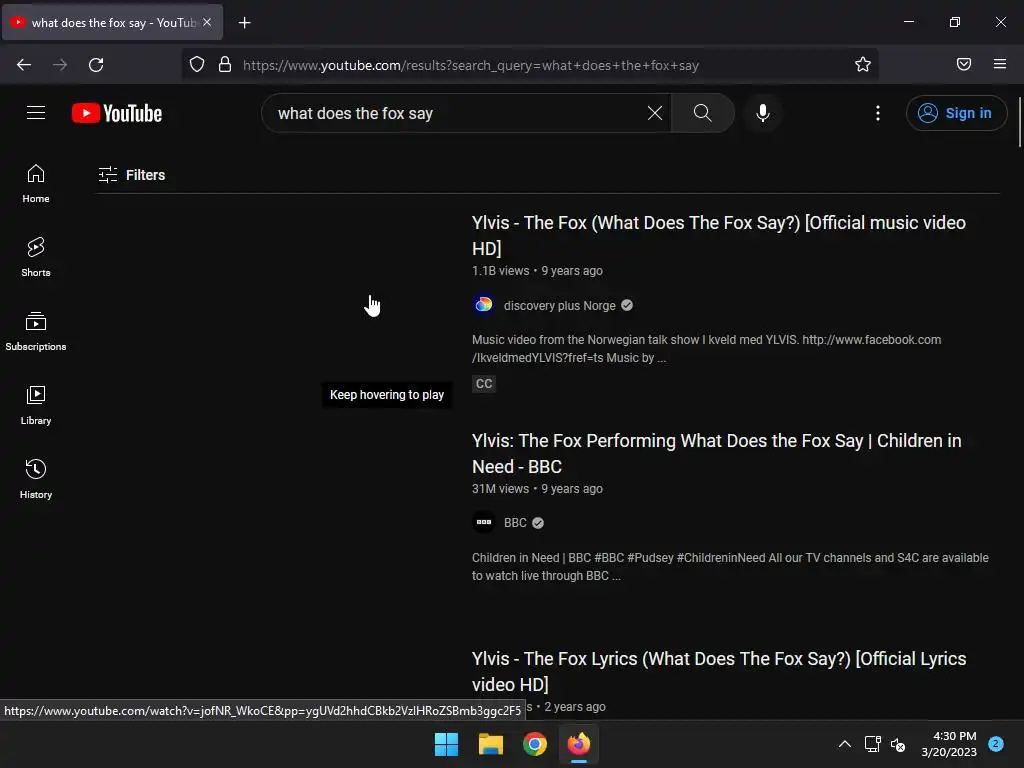1024x768 pixels.
Task: Select the 'what does the fox say - YouTube' tab
Action: coord(112,23)
